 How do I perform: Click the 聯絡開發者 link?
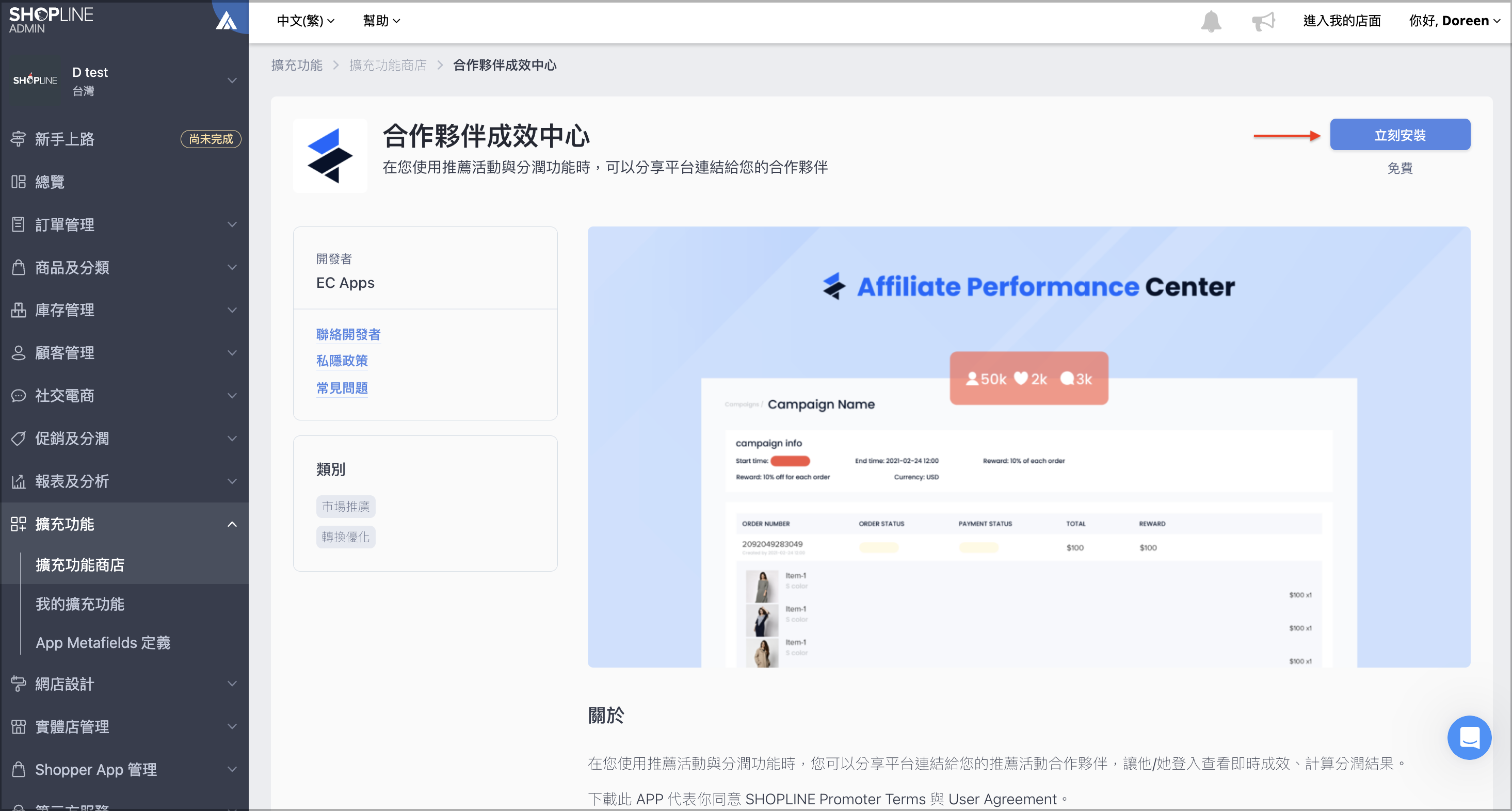click(348, 334)
